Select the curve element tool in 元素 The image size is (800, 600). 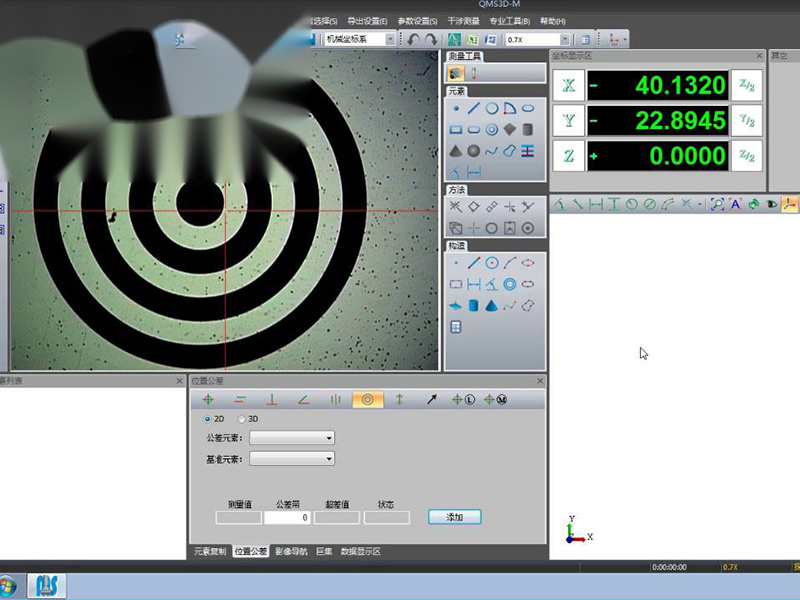pos(492,151)
